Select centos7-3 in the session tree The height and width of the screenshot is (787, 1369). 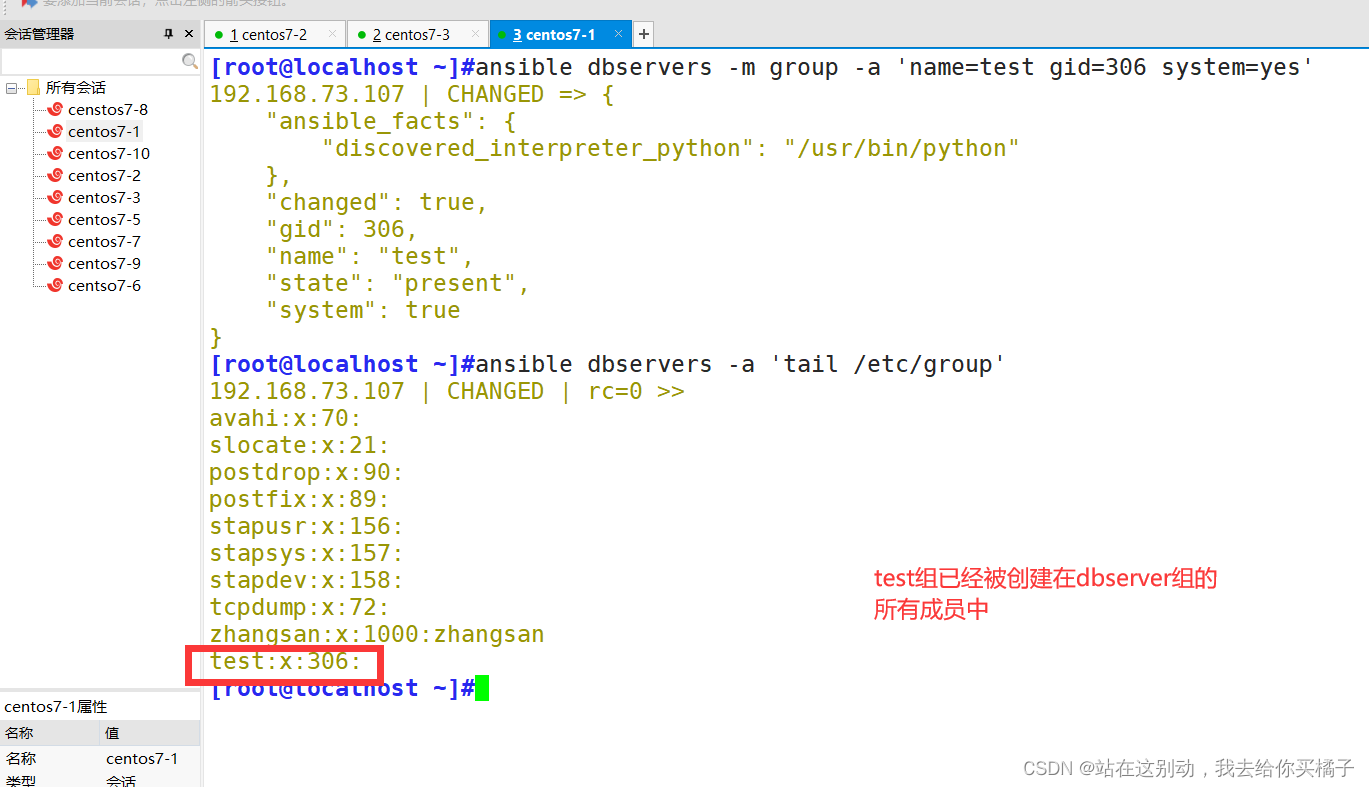click(105, 198)
